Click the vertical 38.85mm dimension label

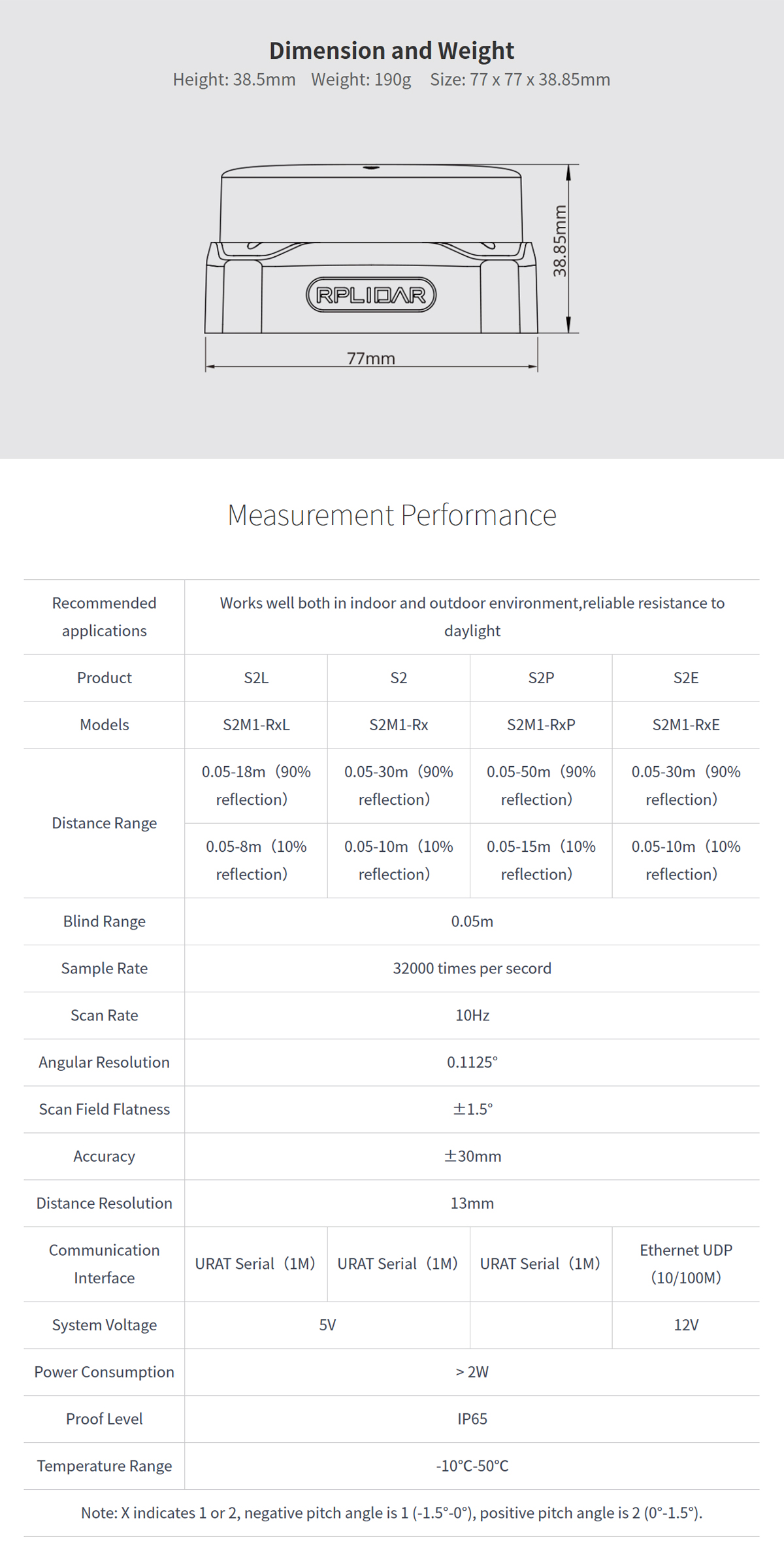[x=560, y=241]
